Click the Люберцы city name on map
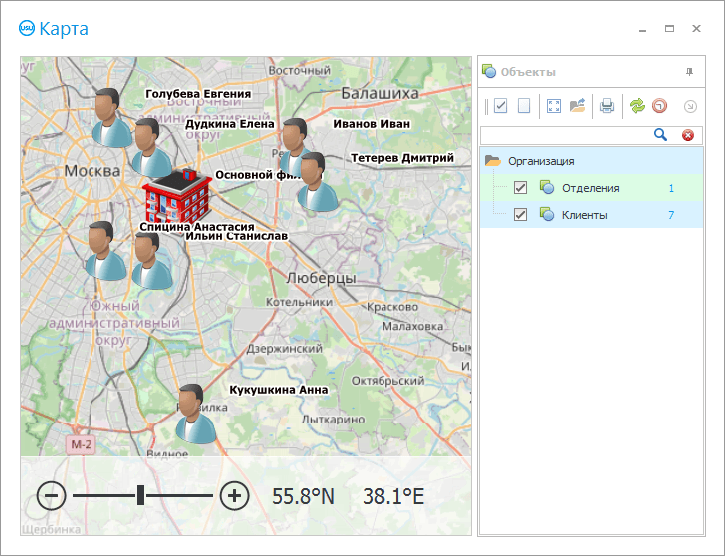 pyautogui.click(x=321, y=278)
